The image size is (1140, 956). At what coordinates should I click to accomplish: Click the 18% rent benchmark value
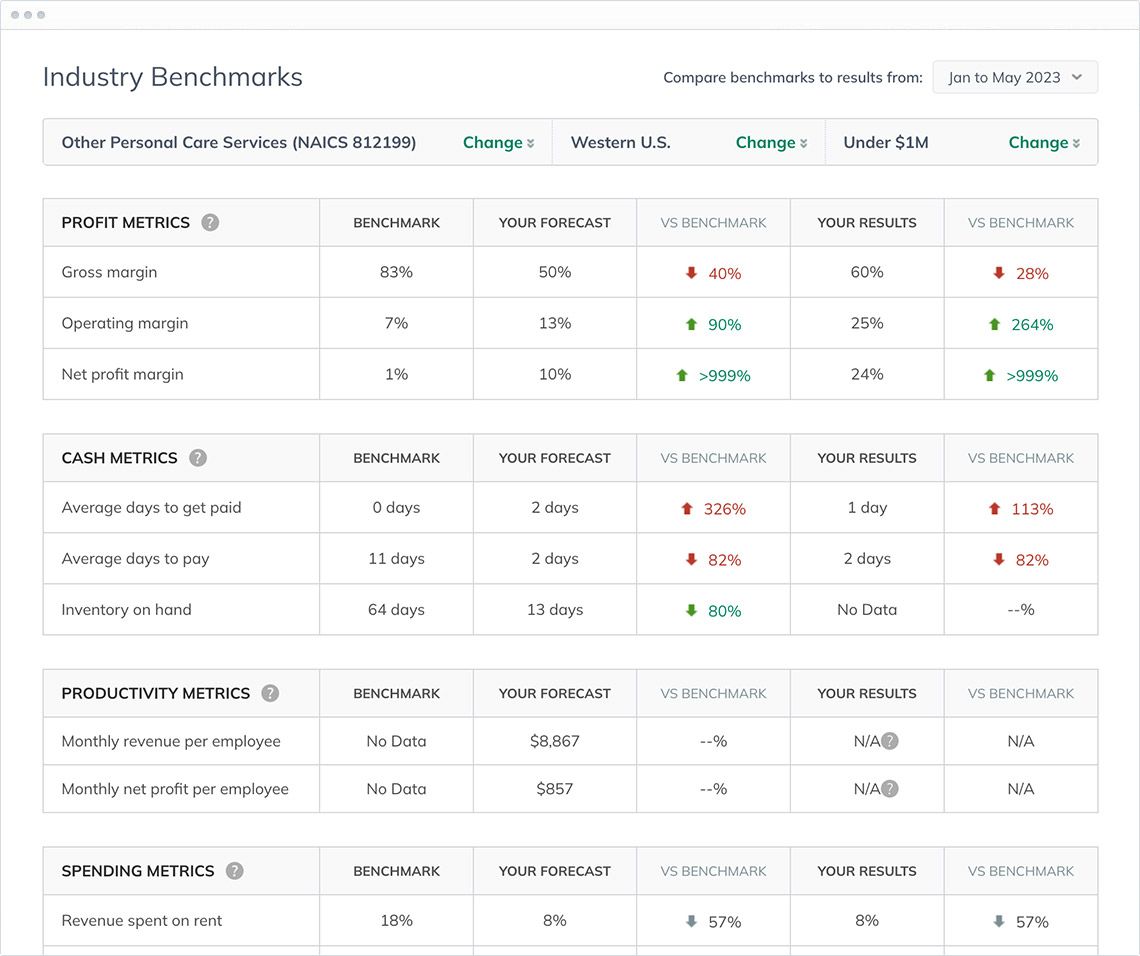click(396, 920)
